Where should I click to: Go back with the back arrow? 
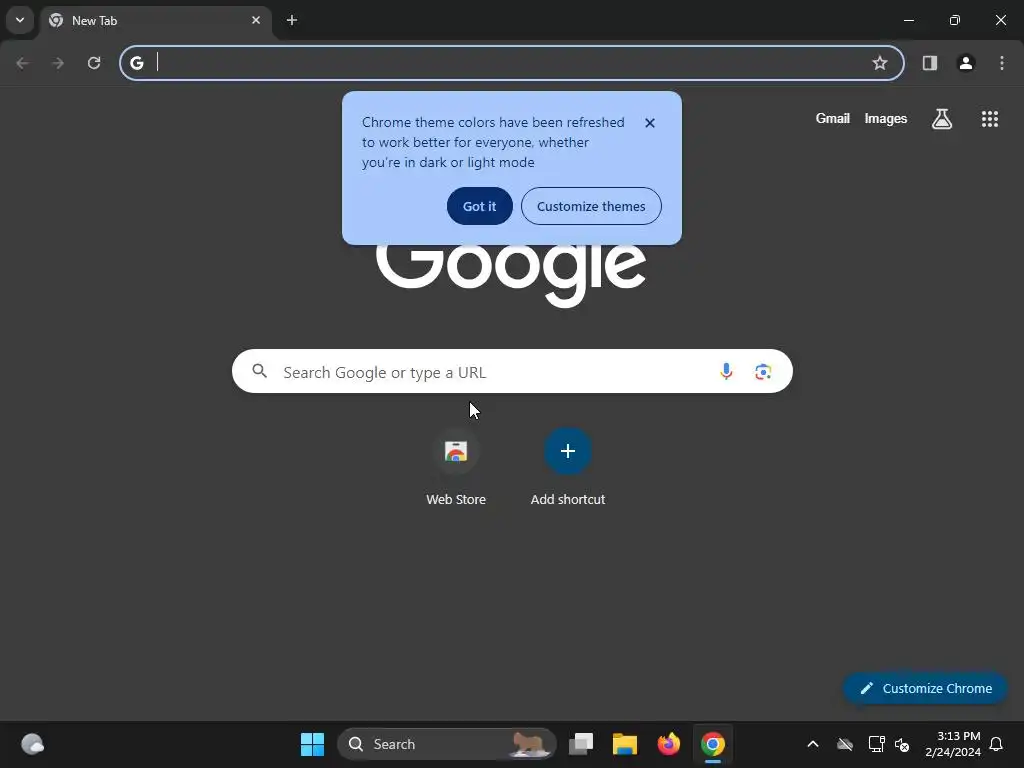tap(22, 63)
